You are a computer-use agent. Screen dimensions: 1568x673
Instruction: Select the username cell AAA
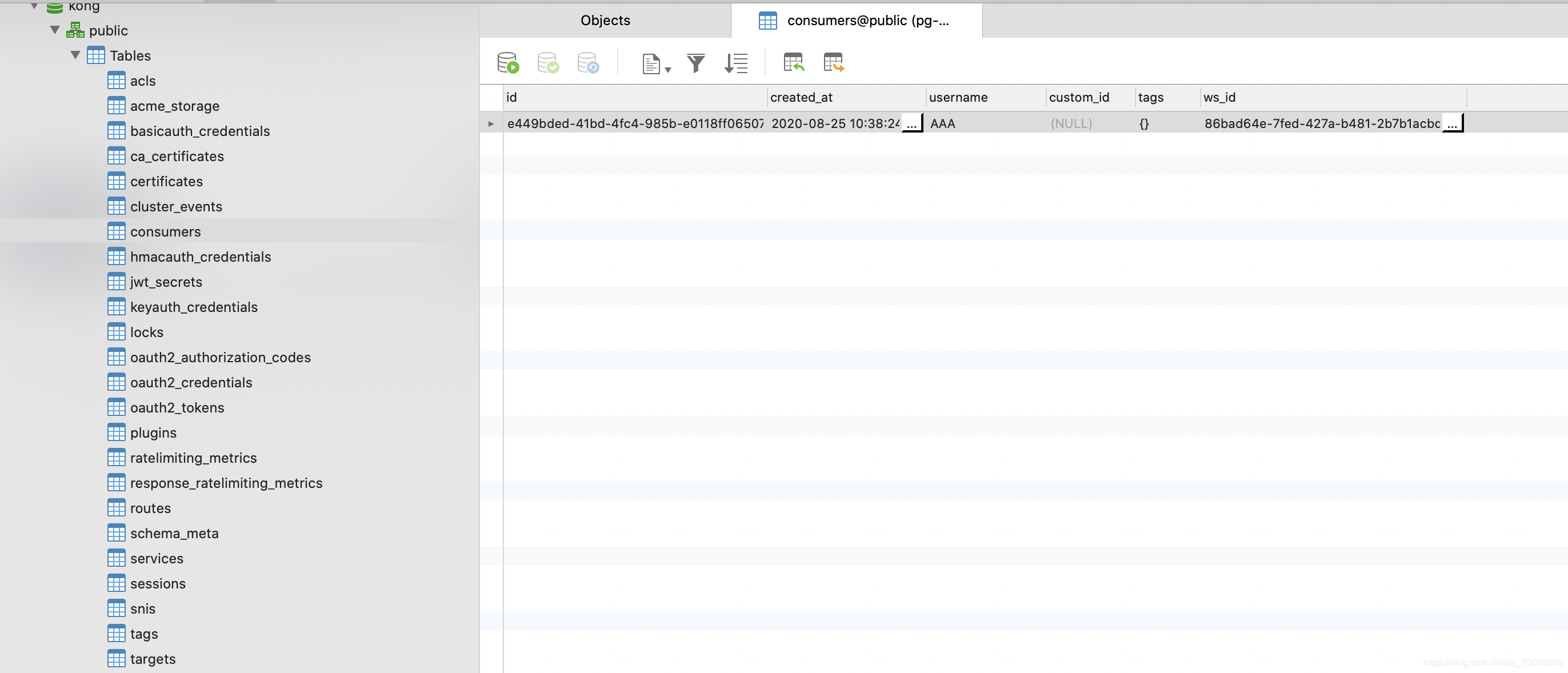tap(986, 123)
